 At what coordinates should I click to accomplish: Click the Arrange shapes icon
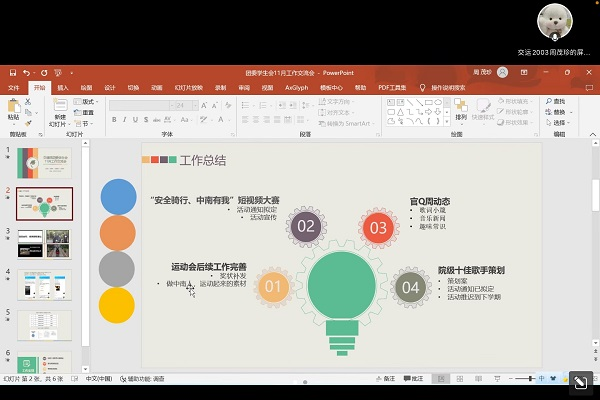pyautogui.click(x=461, y=108)
